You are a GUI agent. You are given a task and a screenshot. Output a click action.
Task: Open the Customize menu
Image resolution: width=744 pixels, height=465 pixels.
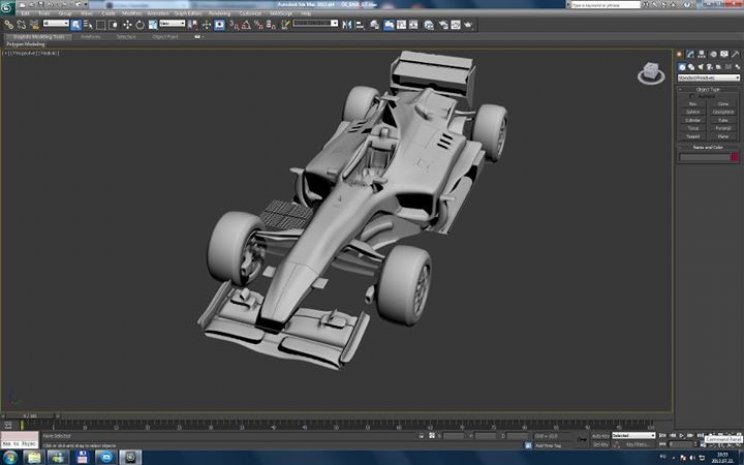point(250,14)
